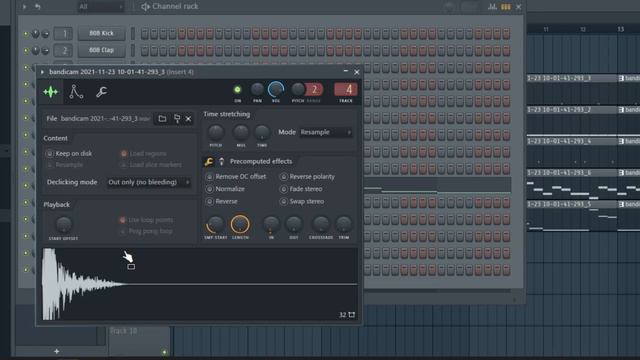This screenshot has width=640, height=360.
Task: Click mixer track number 2 for 808 Clap
Action: tap(64, 50)
